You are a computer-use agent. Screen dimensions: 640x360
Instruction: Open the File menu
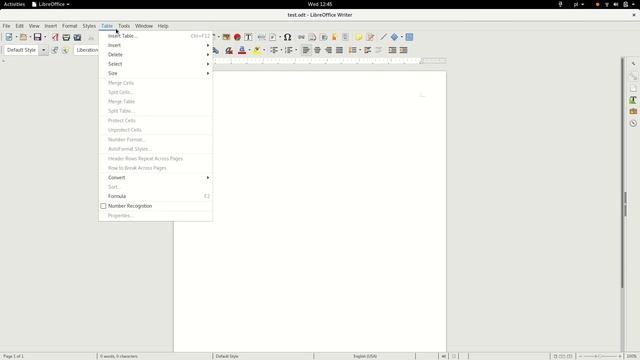(x=7, y=26)
